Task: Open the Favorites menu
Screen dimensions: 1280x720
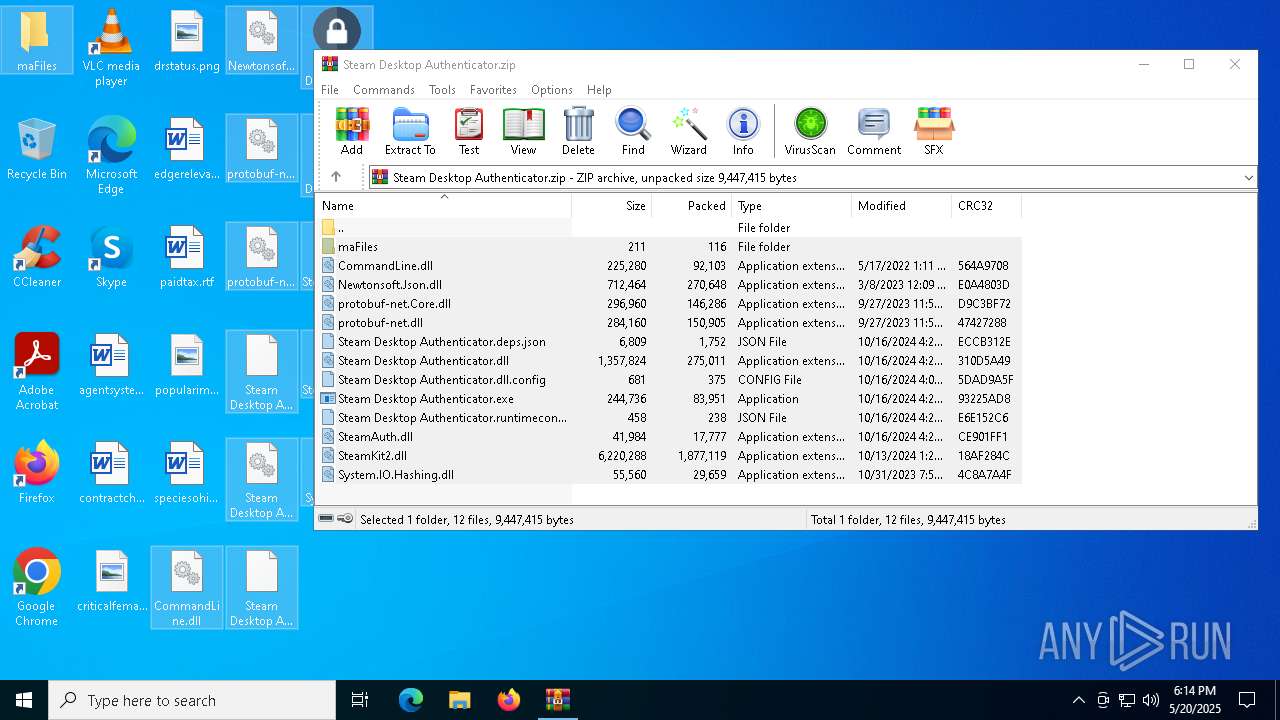Action: [x=493, y=90]
